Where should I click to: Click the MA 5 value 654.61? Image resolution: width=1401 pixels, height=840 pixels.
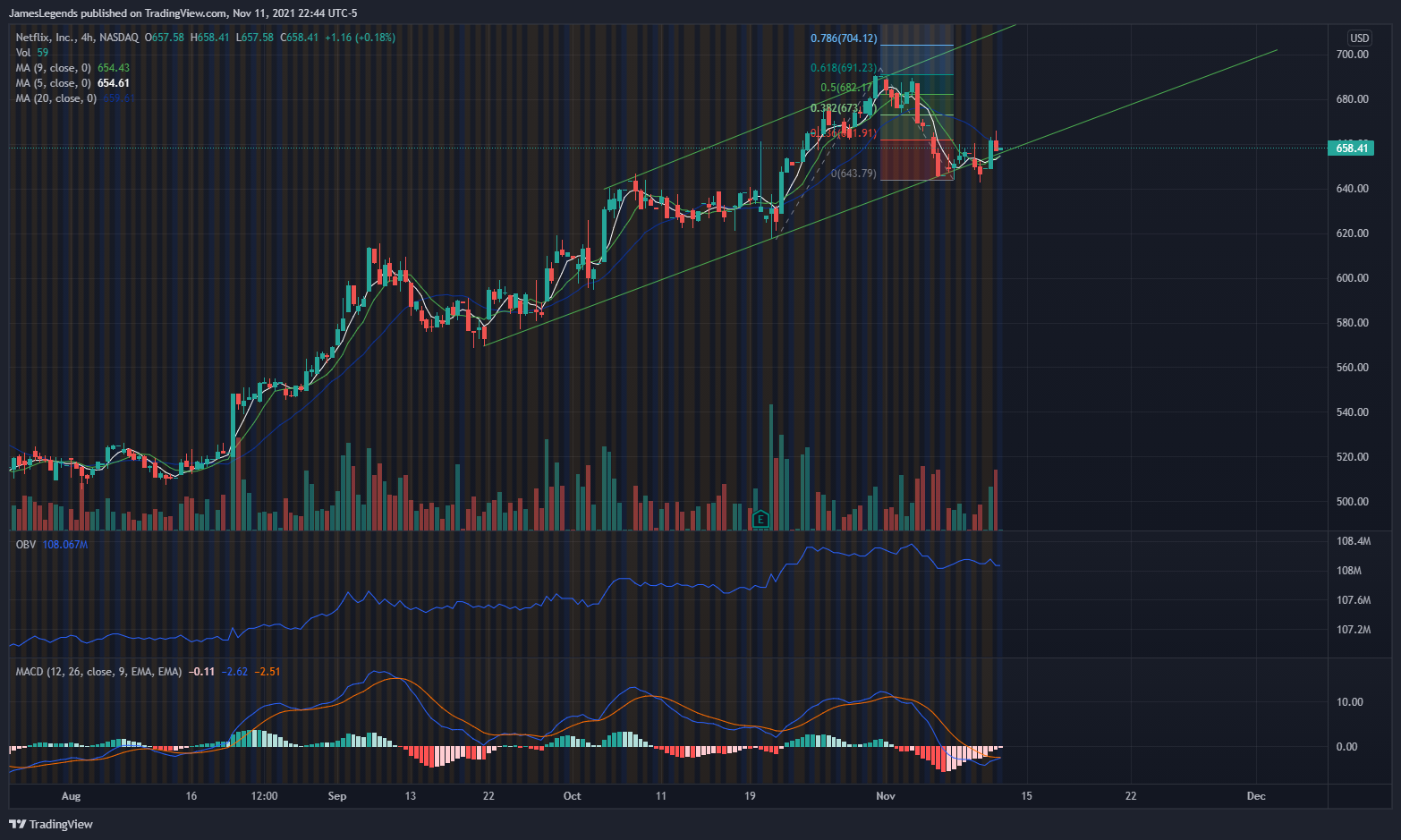pos(114,83)
